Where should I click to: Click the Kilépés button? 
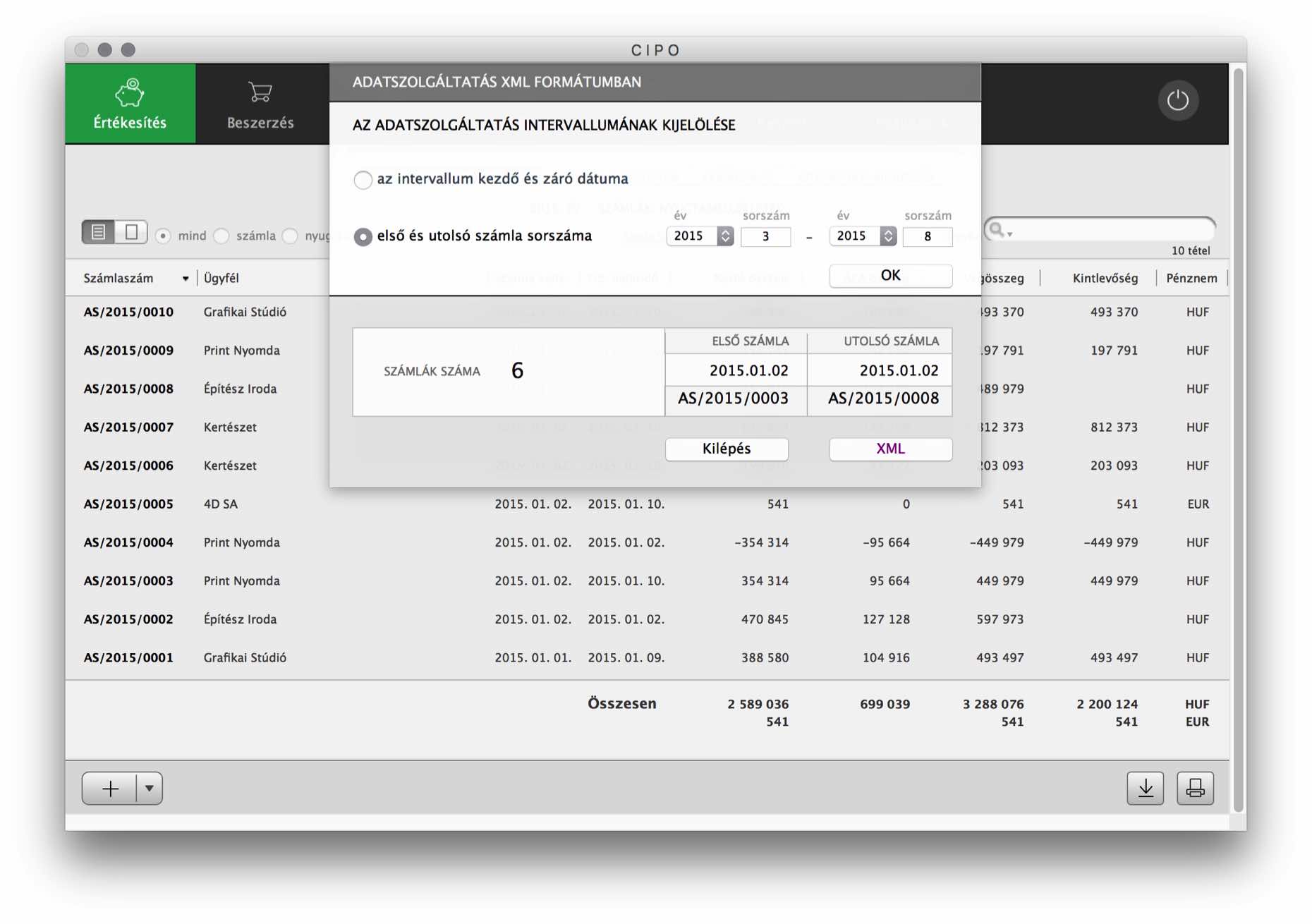[x=727, y=449]
